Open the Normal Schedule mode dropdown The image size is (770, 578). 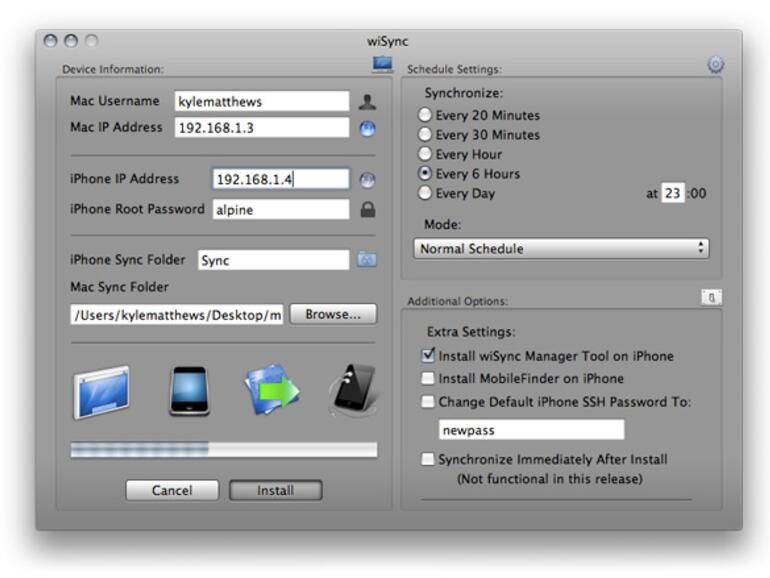tap(561, 249)
